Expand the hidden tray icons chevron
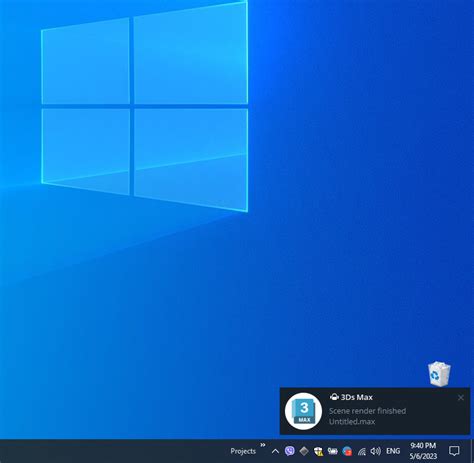The image size is (474, 463). (275, 451)
